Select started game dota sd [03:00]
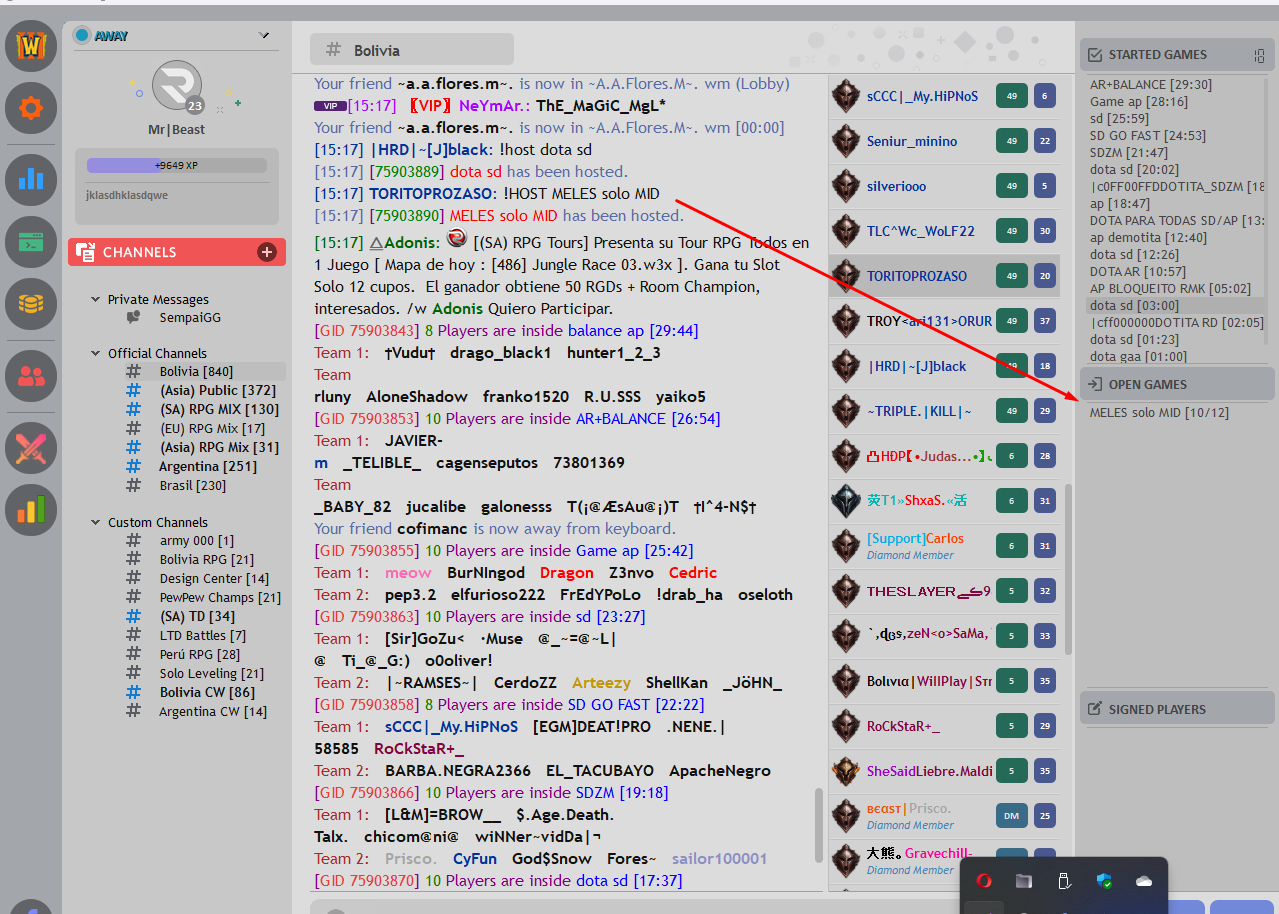Viewport: 1279px width, 914px height. click(1134, 306)
